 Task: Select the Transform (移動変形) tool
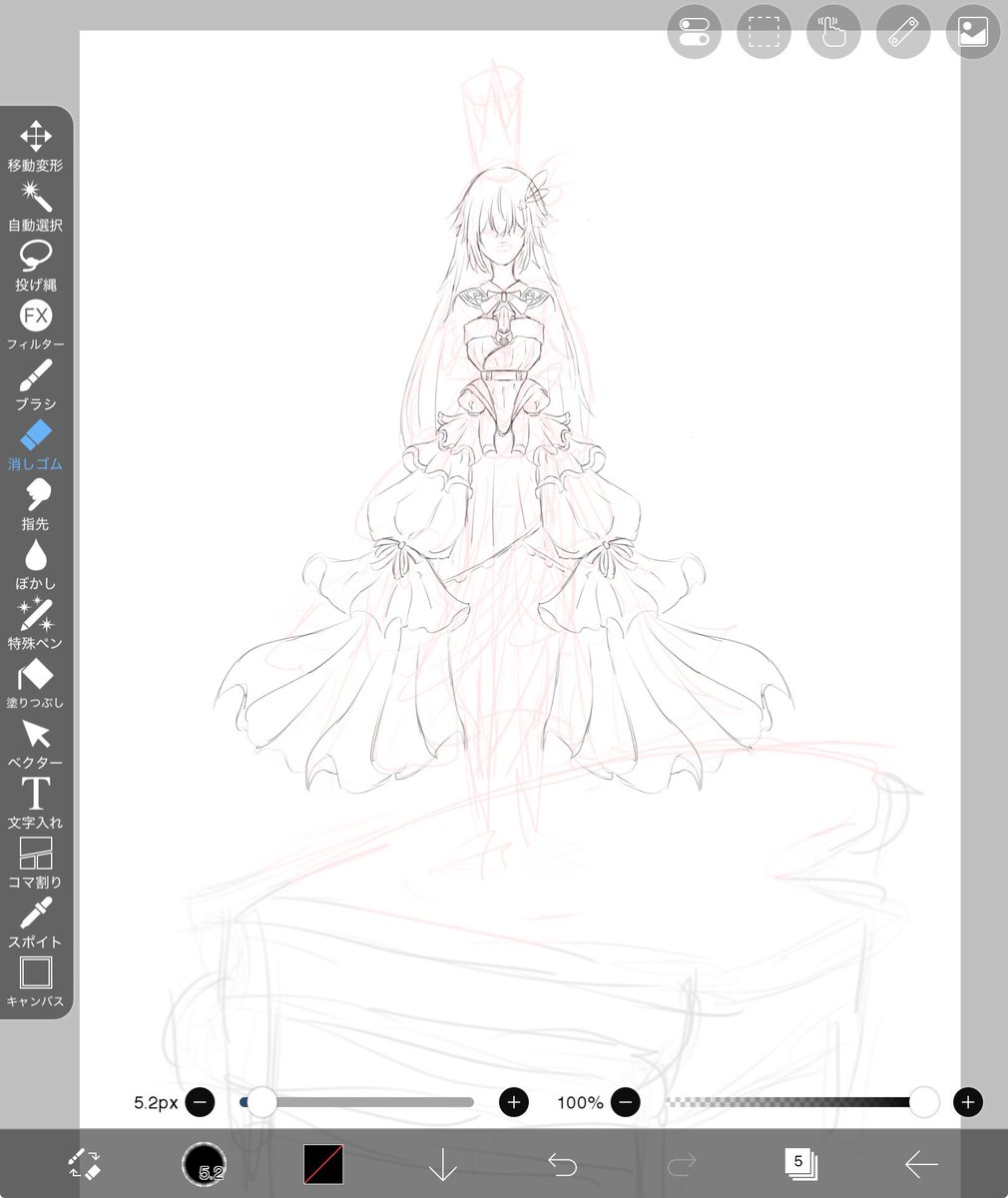(x=36, y=146)
